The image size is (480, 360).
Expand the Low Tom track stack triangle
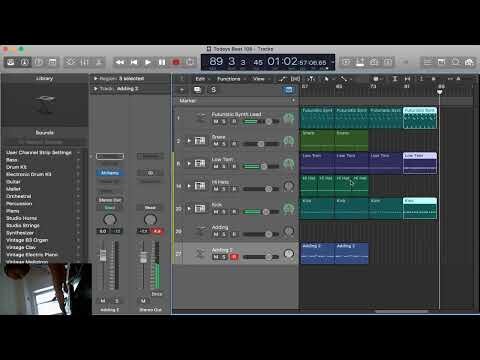[x=189, y=163]
